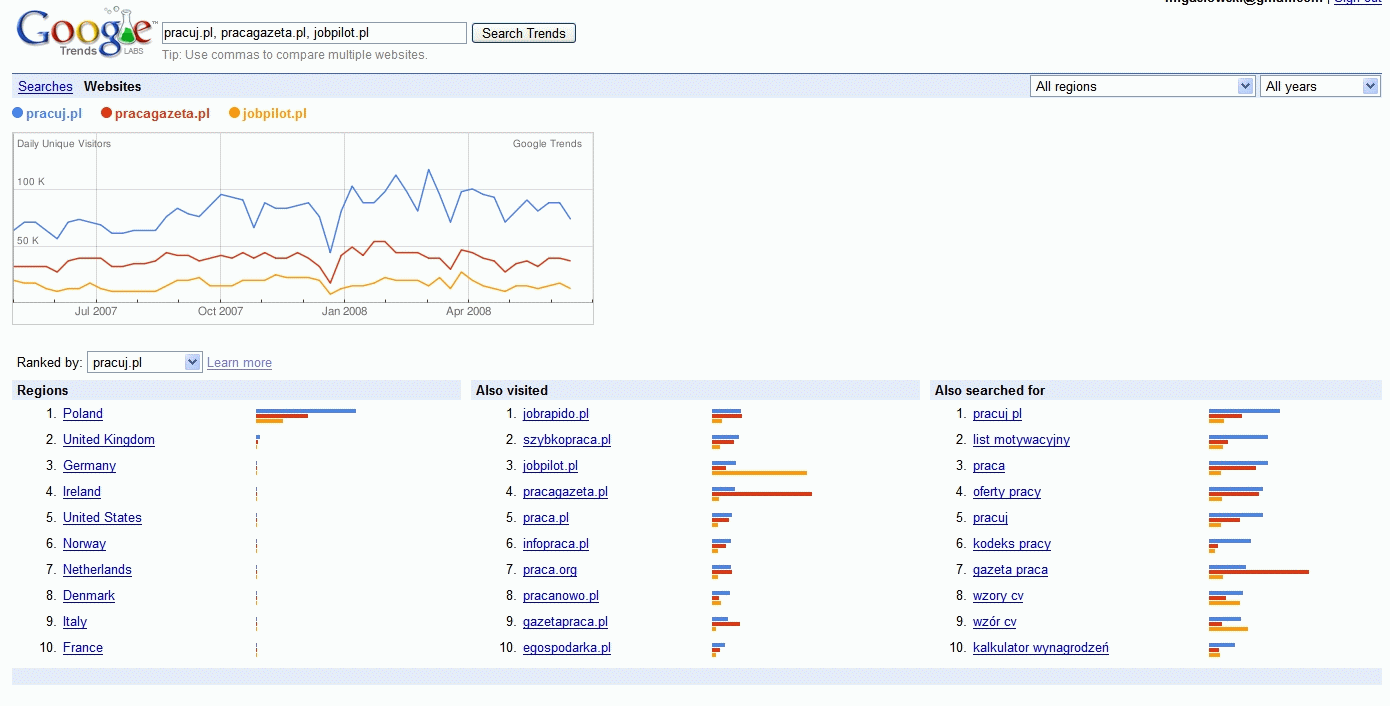Open 'pracuj' search term link
This screenshot has height=706, width=1390.
(990, 518)
